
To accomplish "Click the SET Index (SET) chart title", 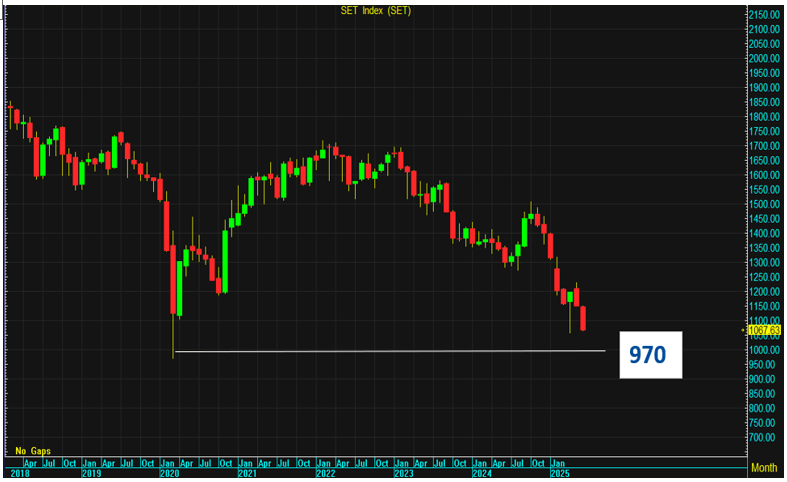I will [x=375, y=11].
